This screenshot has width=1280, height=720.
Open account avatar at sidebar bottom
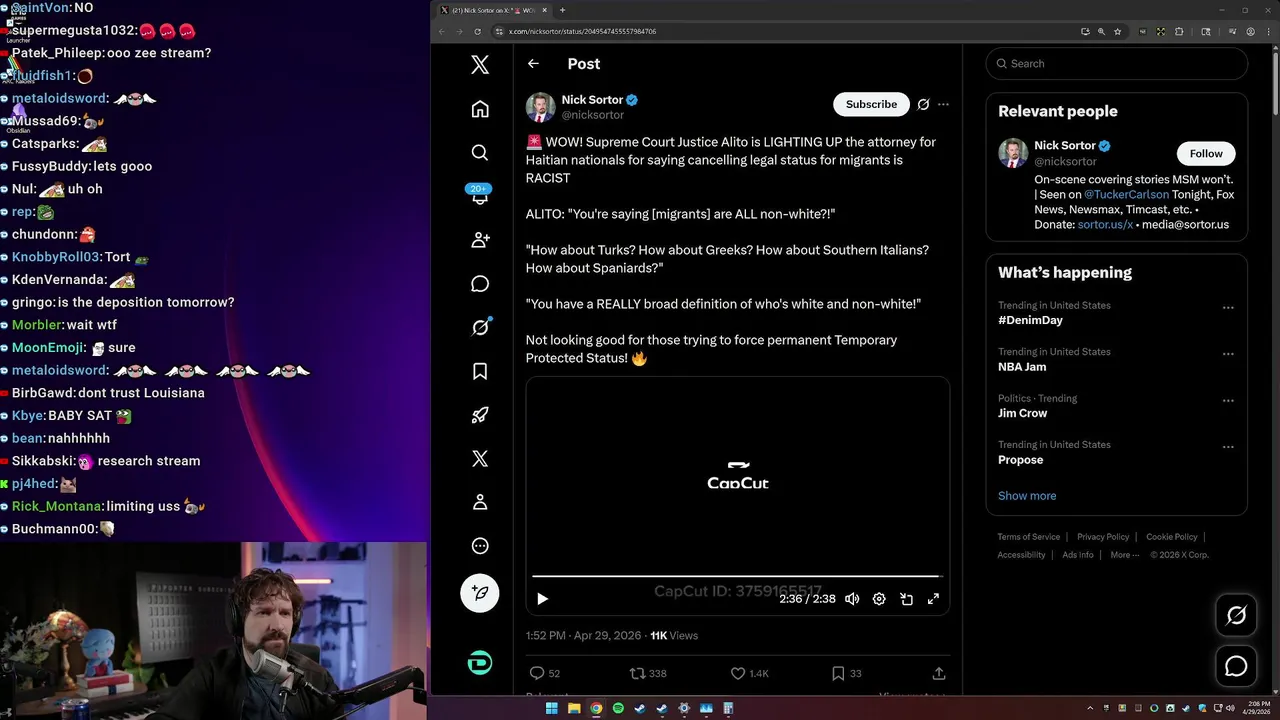tap(480, 663)
